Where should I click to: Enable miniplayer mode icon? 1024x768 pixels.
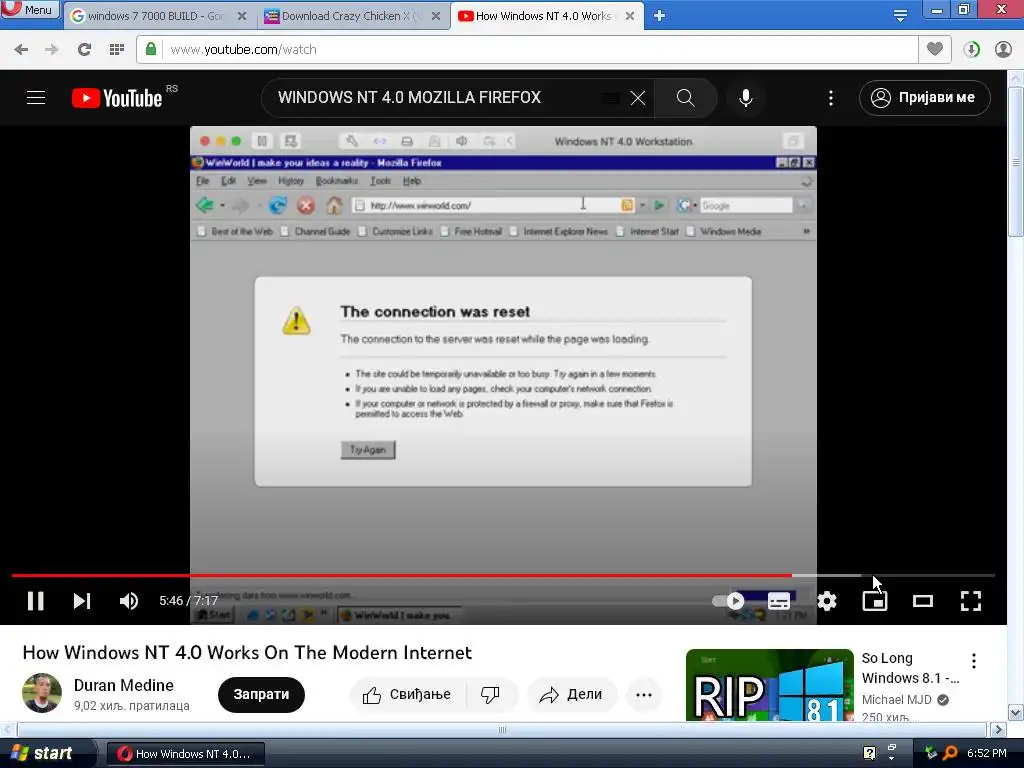(874, 601)
